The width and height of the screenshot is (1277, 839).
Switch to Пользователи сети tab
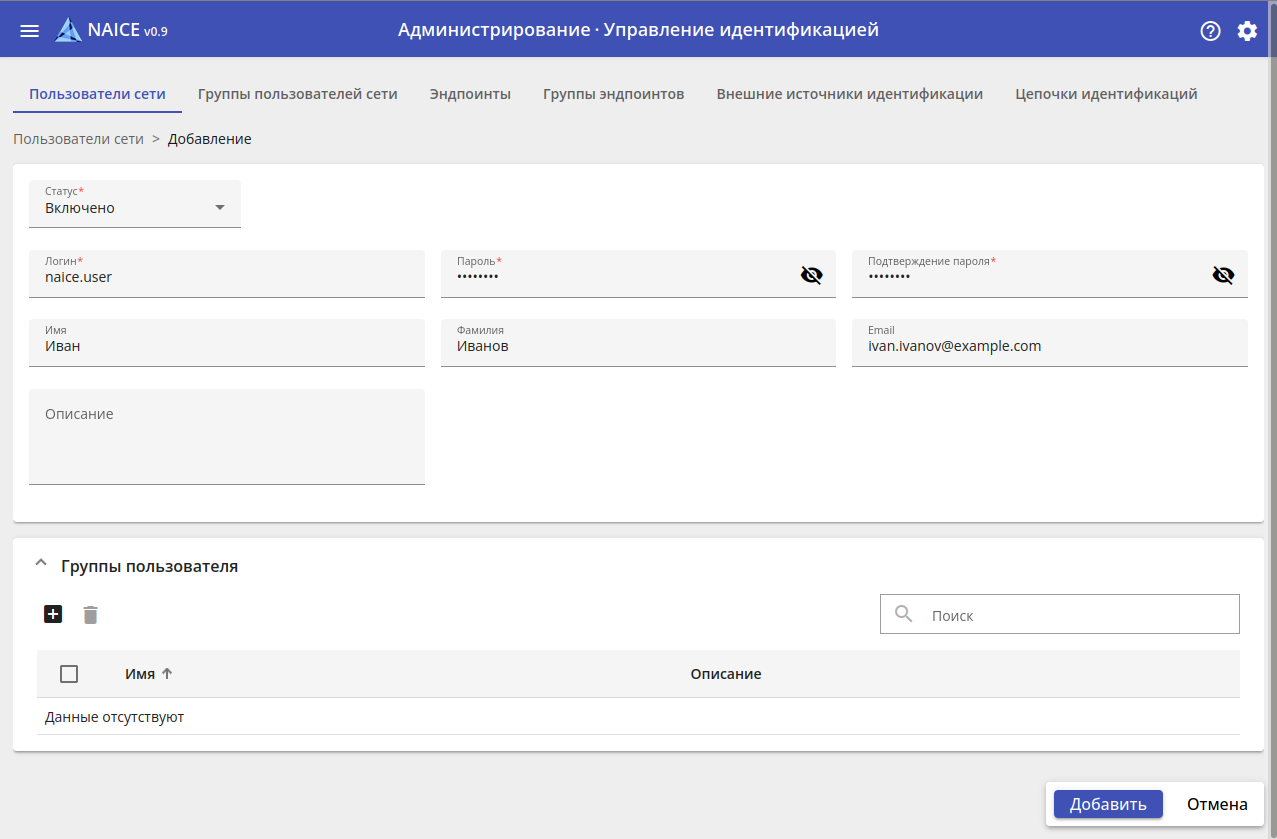click(97, 94)
